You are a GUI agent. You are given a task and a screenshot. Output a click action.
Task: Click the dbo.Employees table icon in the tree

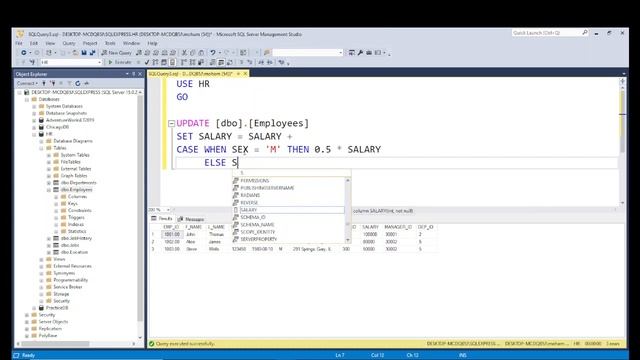(56, 189)
